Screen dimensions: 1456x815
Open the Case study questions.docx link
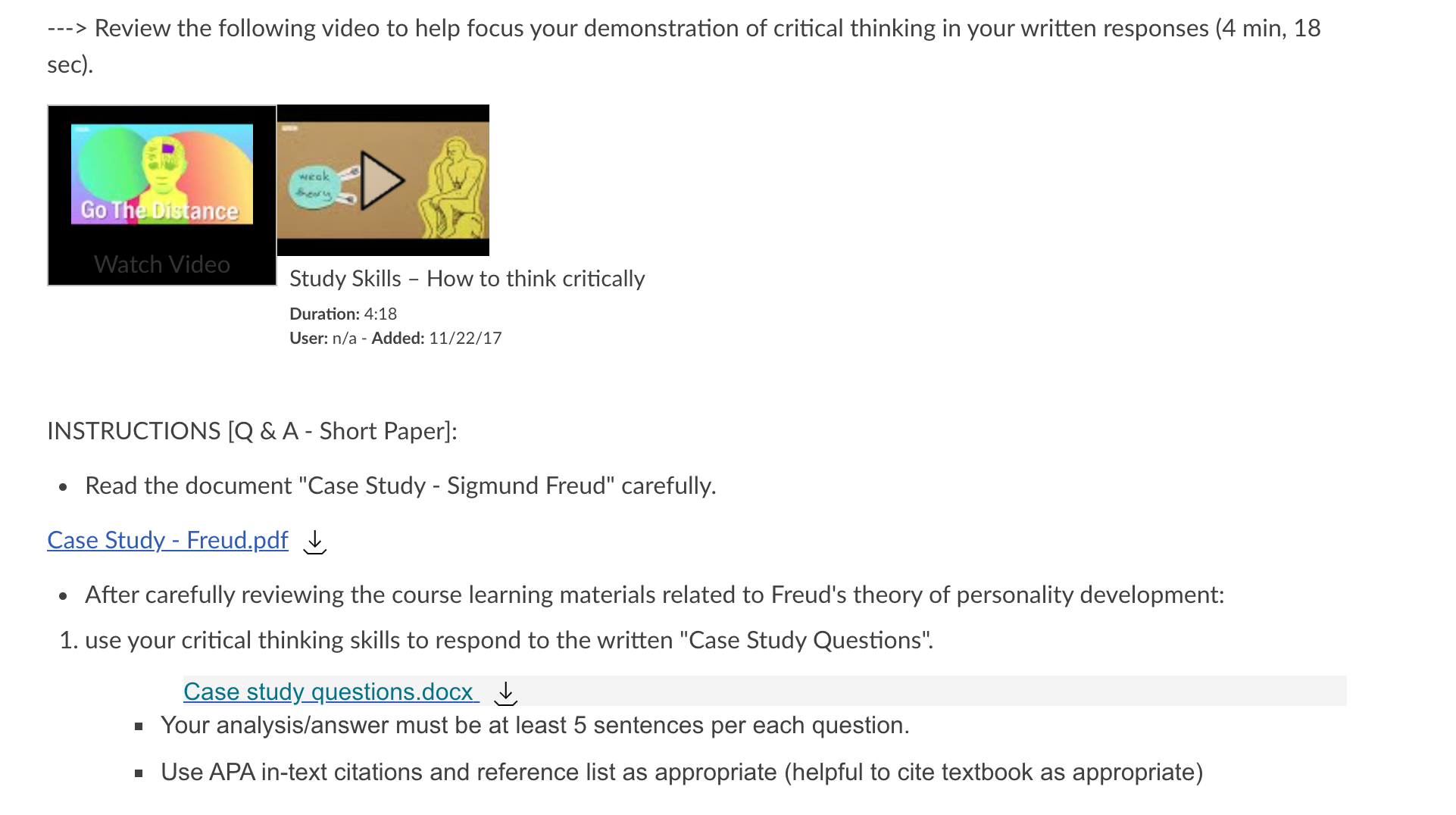click(x=331, y=692)
